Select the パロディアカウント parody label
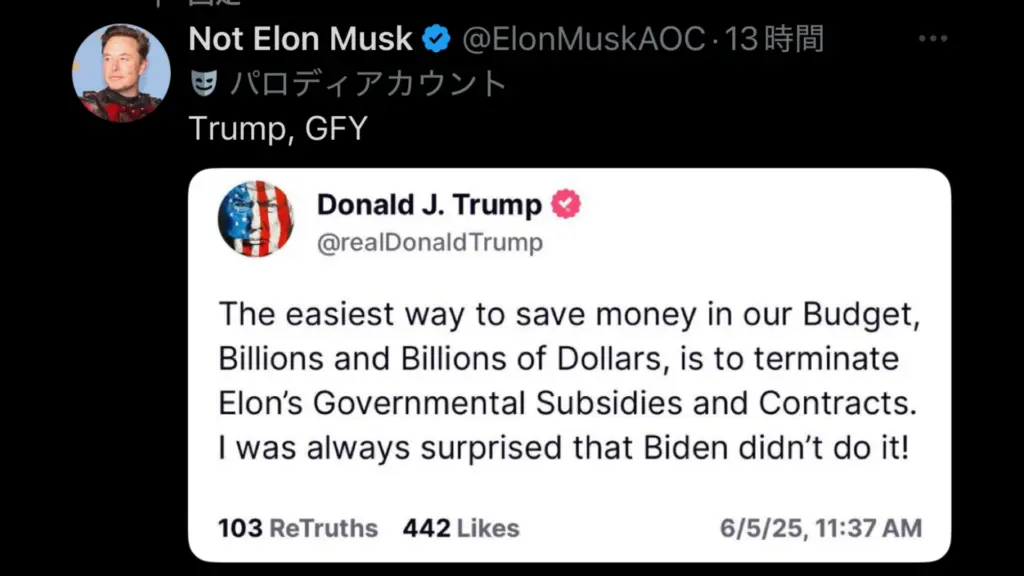1024x576 pixels. pyautogui.click(x=369, y=84)
